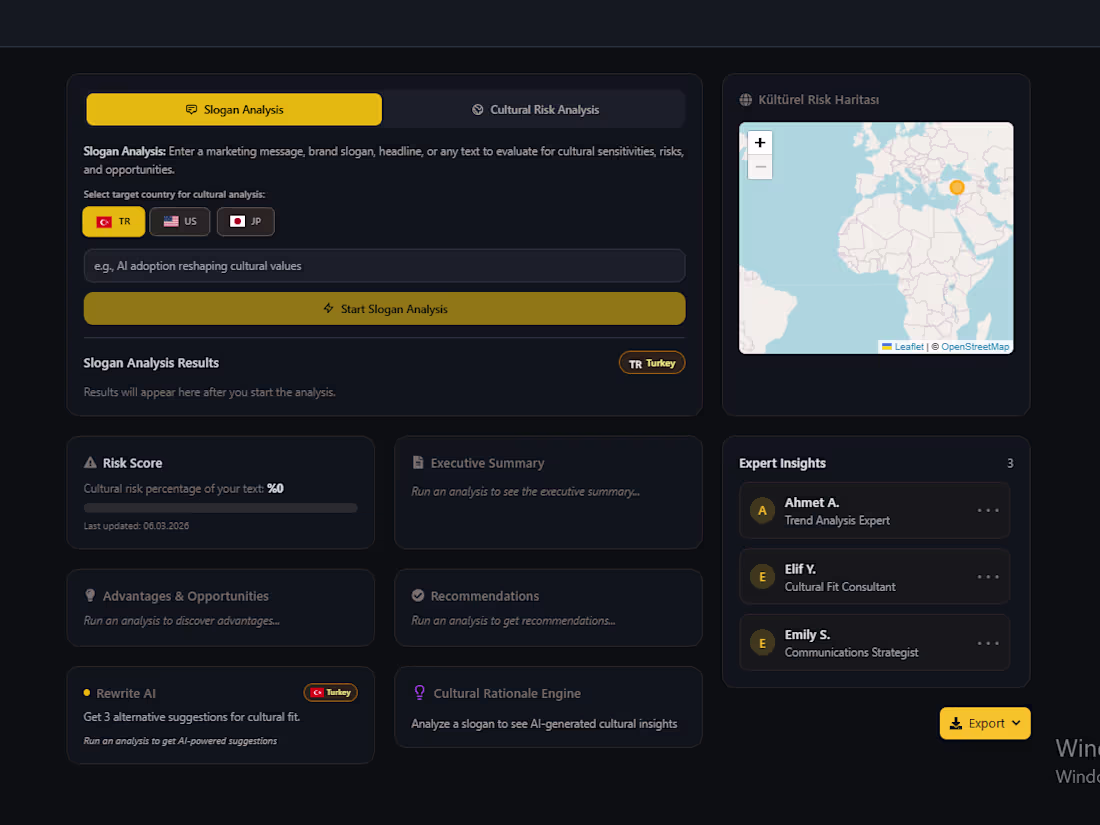Click the Advantages & Opportunities lightbulb icon

(x=90, y=596)
